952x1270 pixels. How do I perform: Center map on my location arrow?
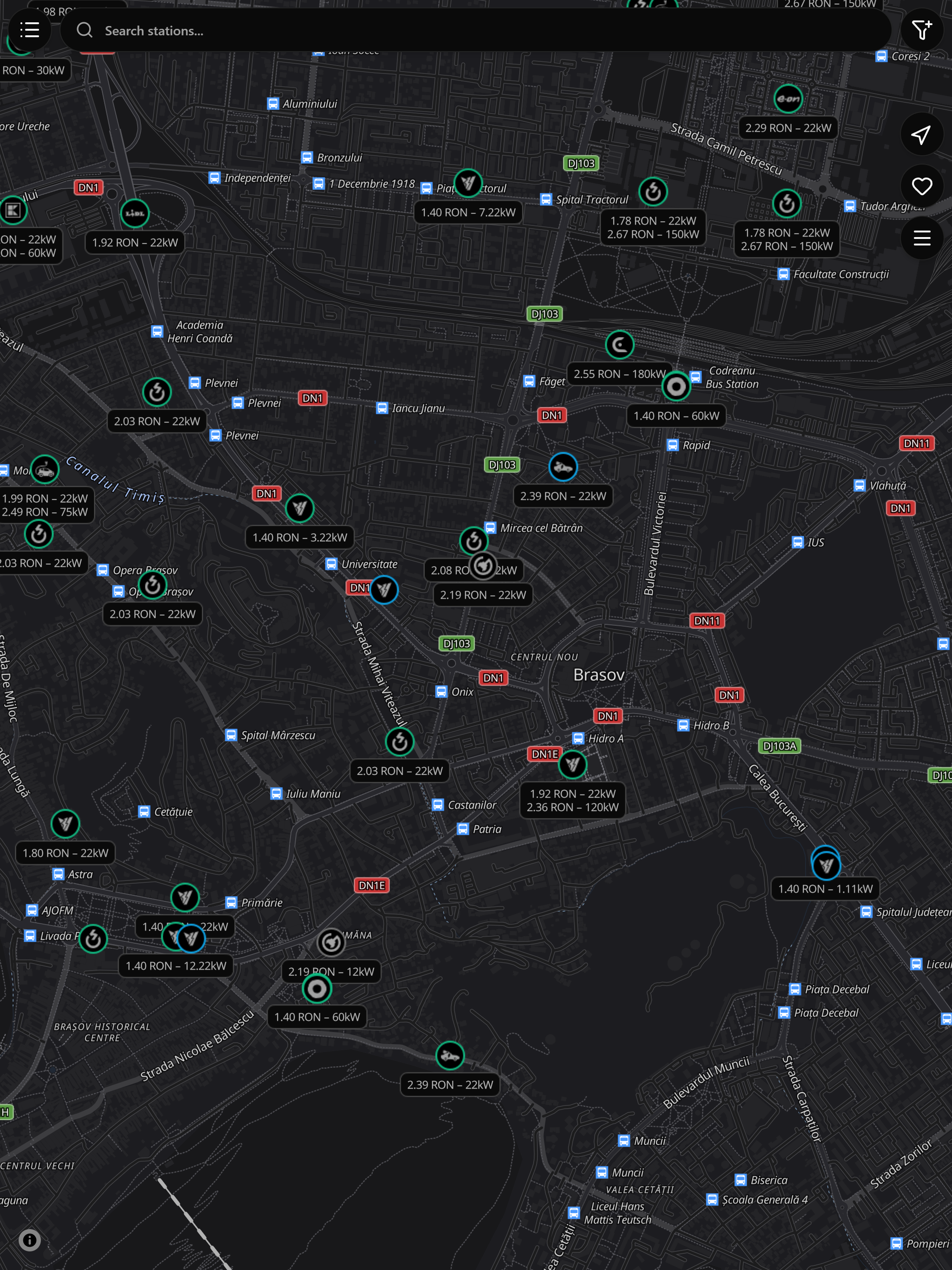pos(922,135)
